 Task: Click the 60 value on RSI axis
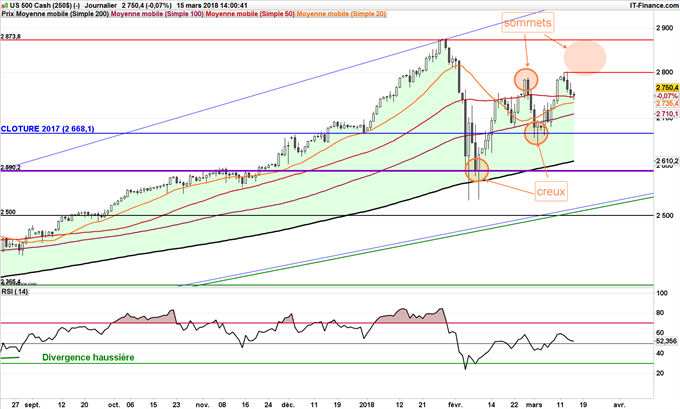(x=660, y=333)
